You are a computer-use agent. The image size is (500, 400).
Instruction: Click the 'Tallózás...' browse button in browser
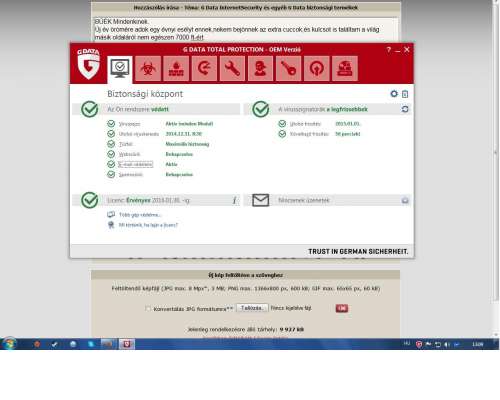[252, 308]
